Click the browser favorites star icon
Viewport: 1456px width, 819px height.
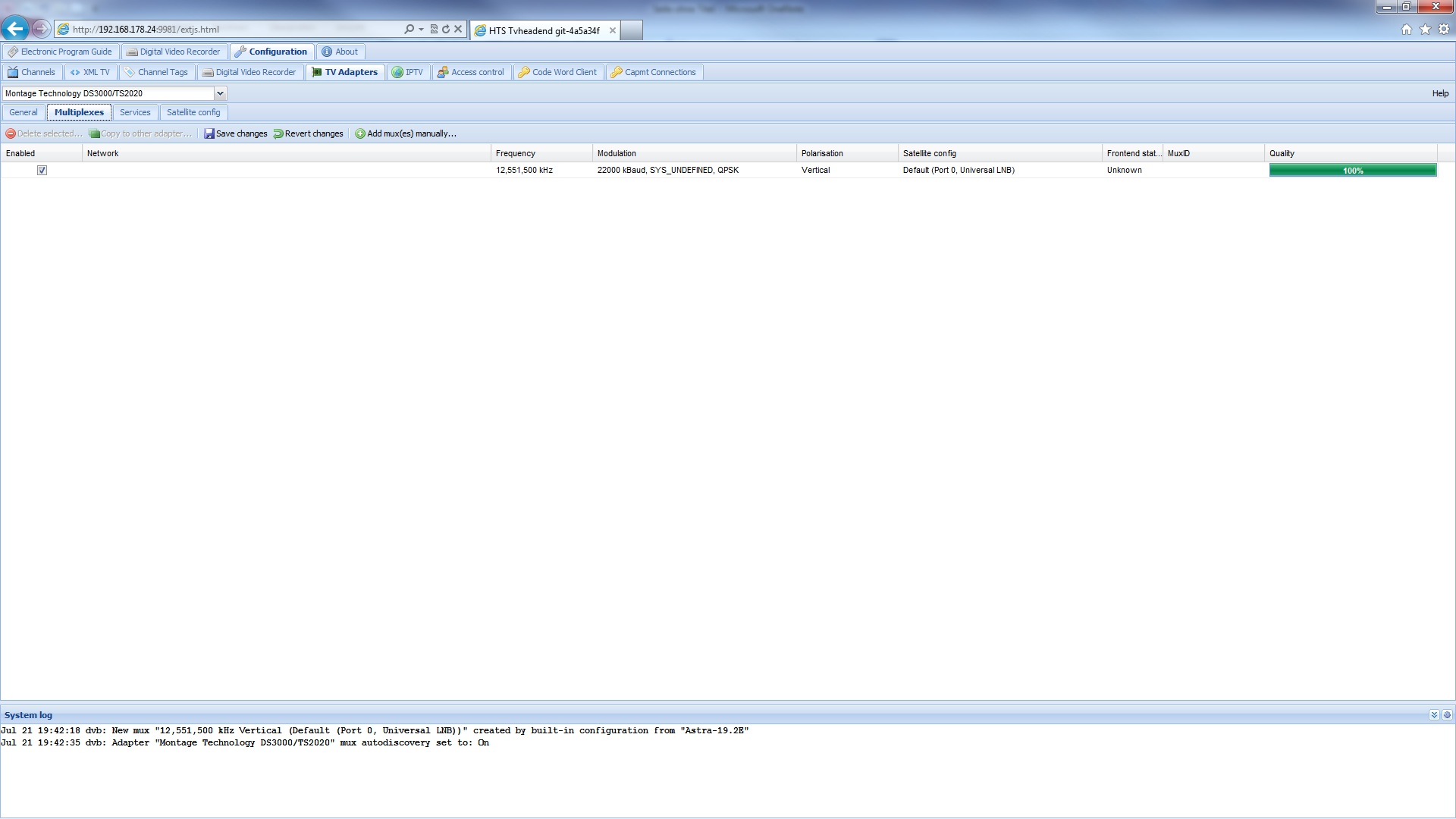pyautogui.click(x=1425, y=29)
